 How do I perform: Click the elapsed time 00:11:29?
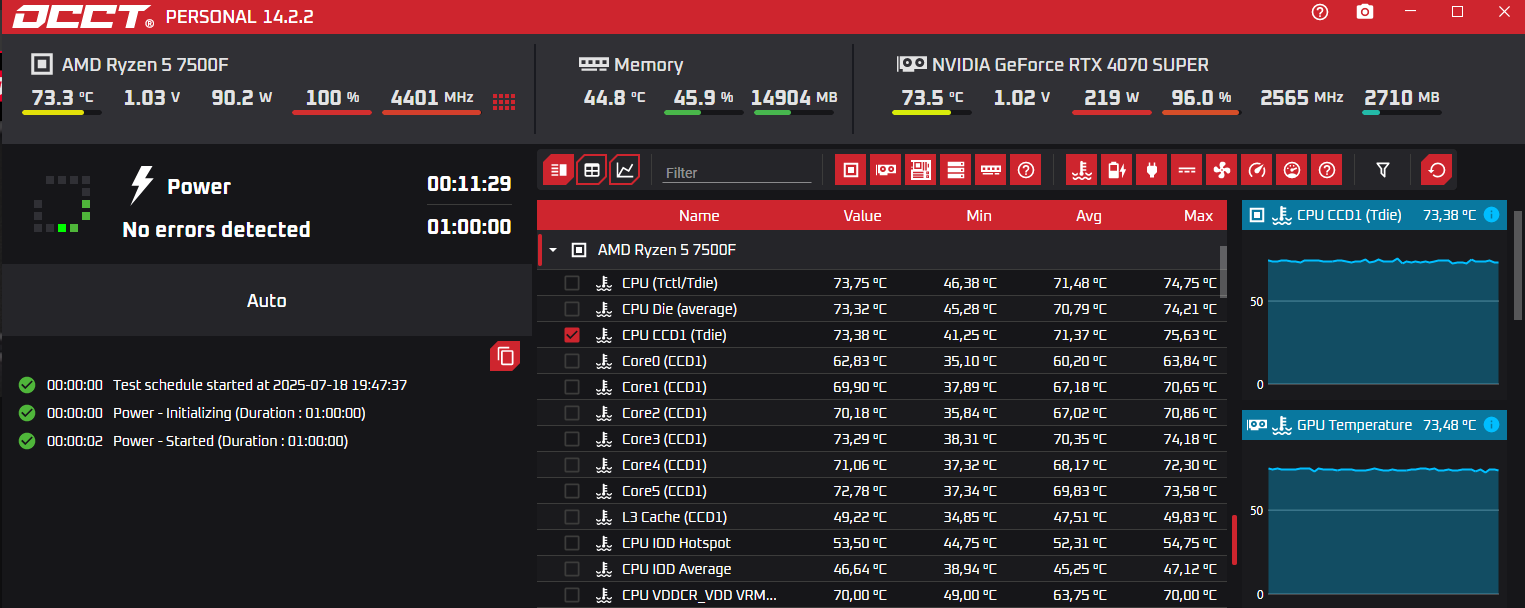[469, 184]
